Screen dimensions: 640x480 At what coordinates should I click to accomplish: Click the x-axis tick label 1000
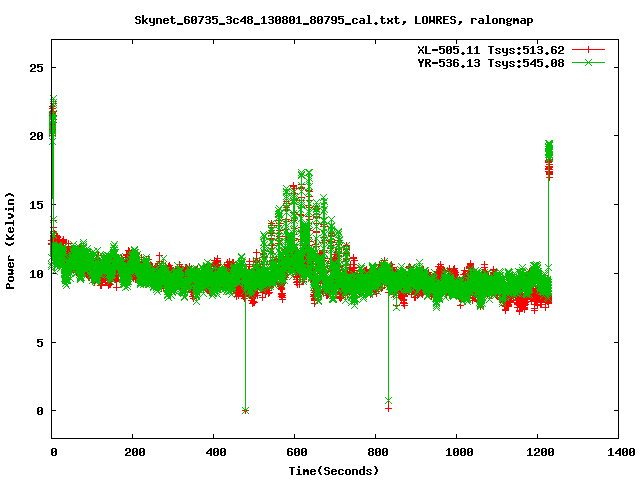(x=459, y=452)
